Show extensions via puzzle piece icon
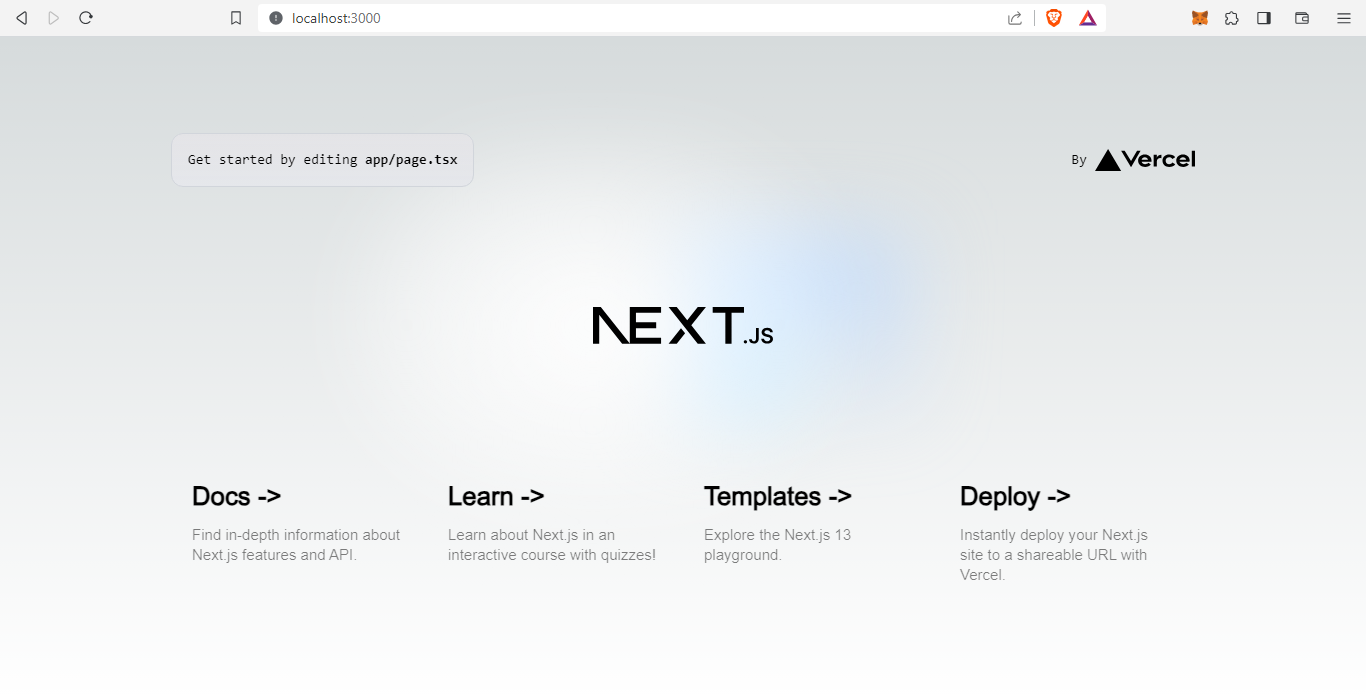Image resolution: width=1366 pixels, height=695 pixels. pyautogui.click(x=1232, y=18)
